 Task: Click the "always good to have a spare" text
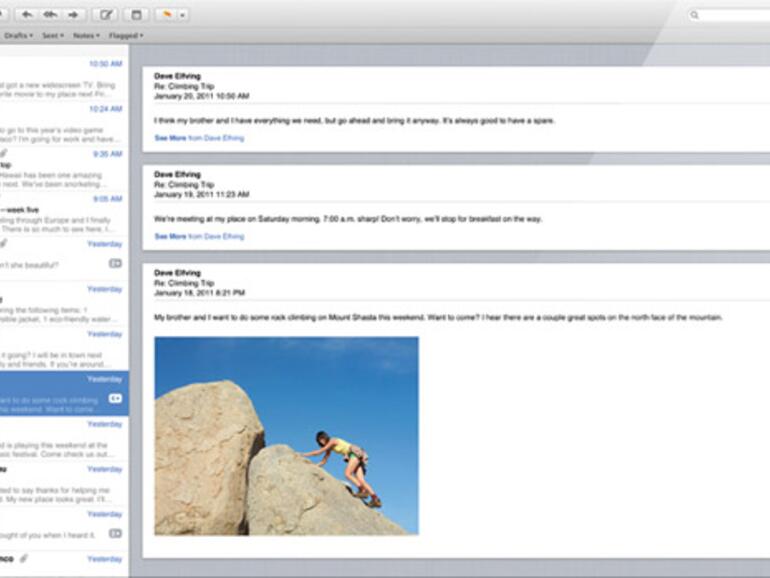(498, 121)
